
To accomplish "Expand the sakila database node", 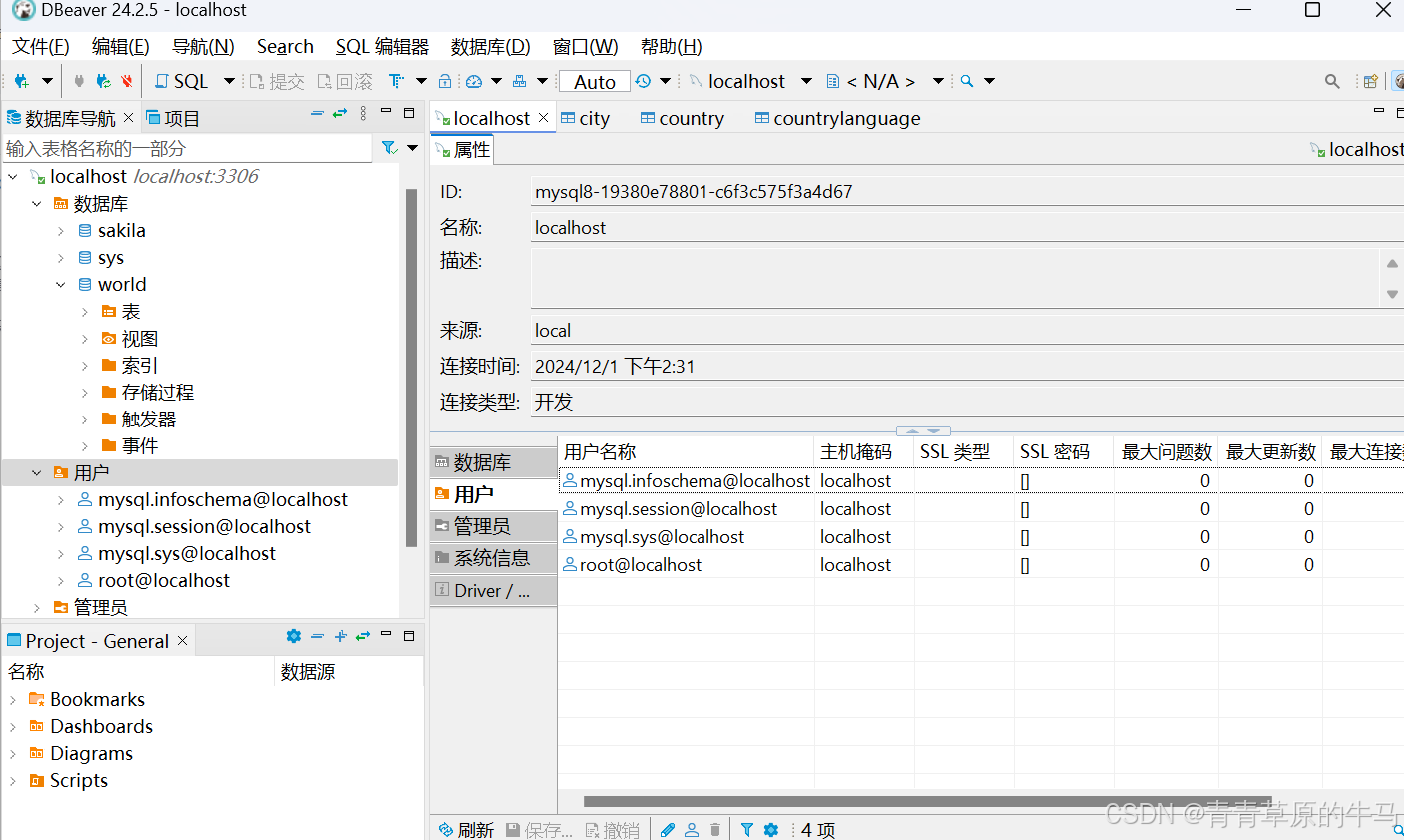I will tap(61, 231).
